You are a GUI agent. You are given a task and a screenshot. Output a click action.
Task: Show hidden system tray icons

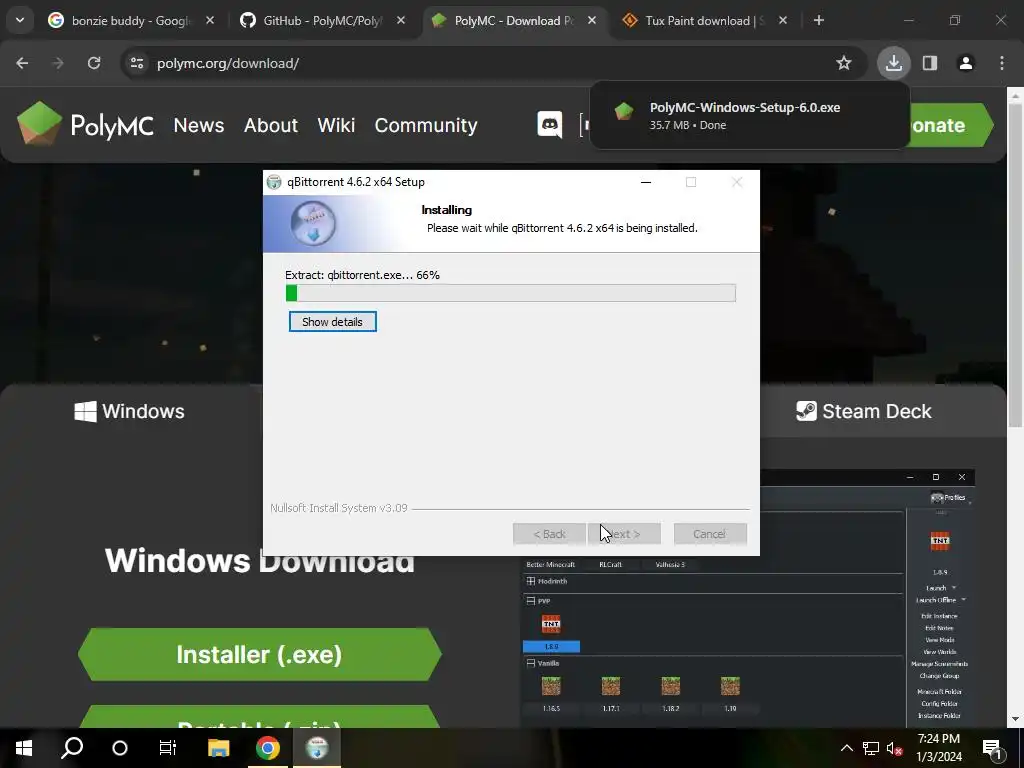pyautogui.click(x=846, y=748)
